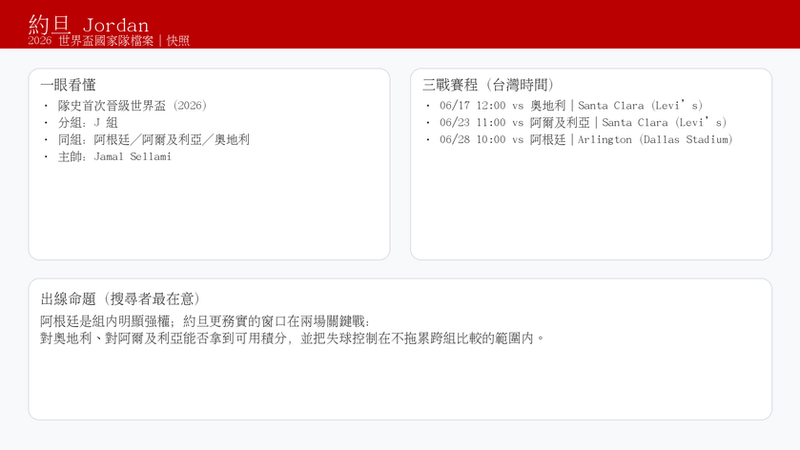Screen dimensions: 800x450
Task: Select fixture 06/28 10:00 vs 阿根廷
Action: [586, 139]
